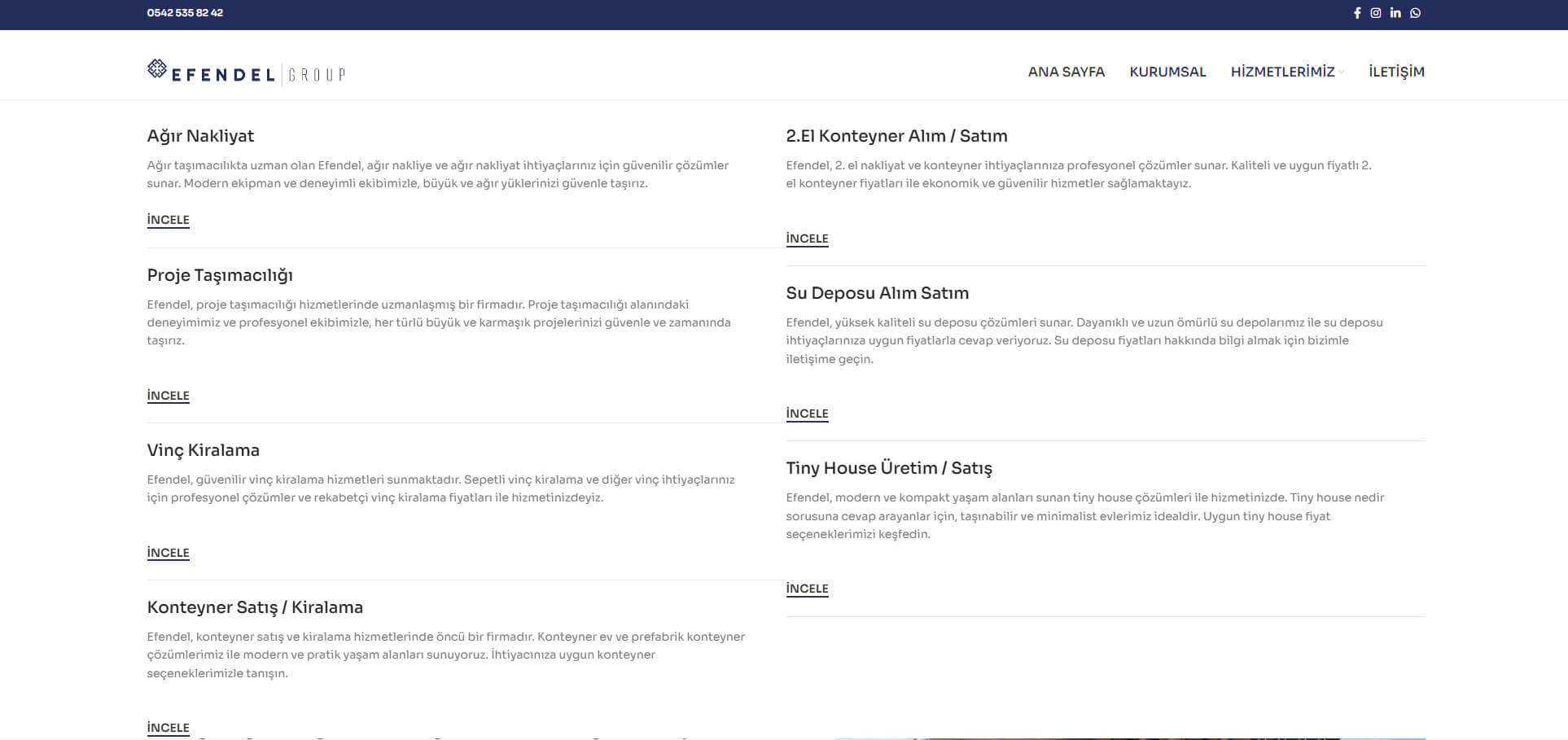1568x740 pixels.
Task: Select the Su Deposu Alım Satım heading
Action: click(877, 293)
